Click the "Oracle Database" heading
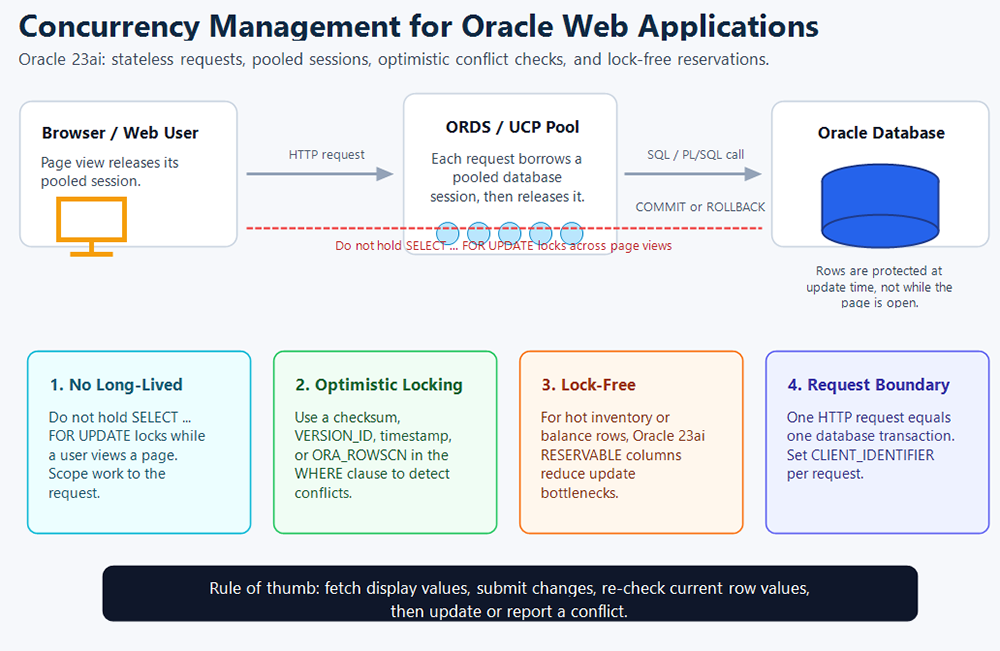The width and height of the screenshot is (1000, 651). (881, 133)
